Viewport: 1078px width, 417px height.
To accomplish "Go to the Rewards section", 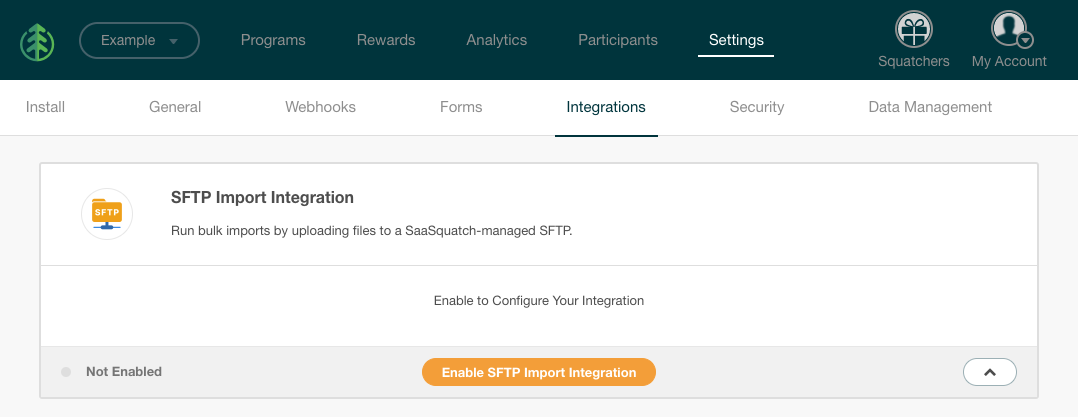I will coord(386,40).
